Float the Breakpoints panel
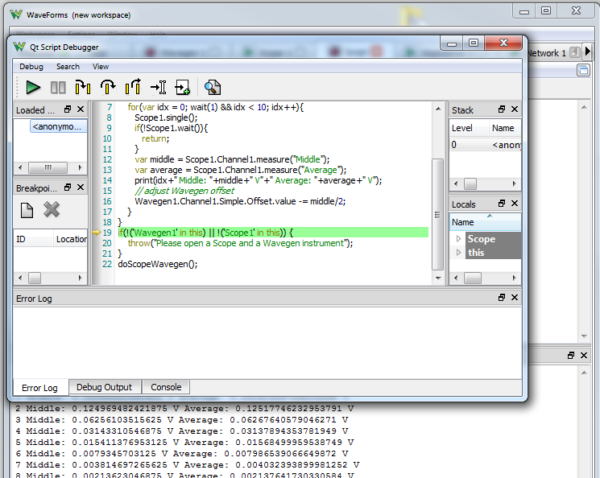This screenshot has width=600, height=478. tap(68, 188)
